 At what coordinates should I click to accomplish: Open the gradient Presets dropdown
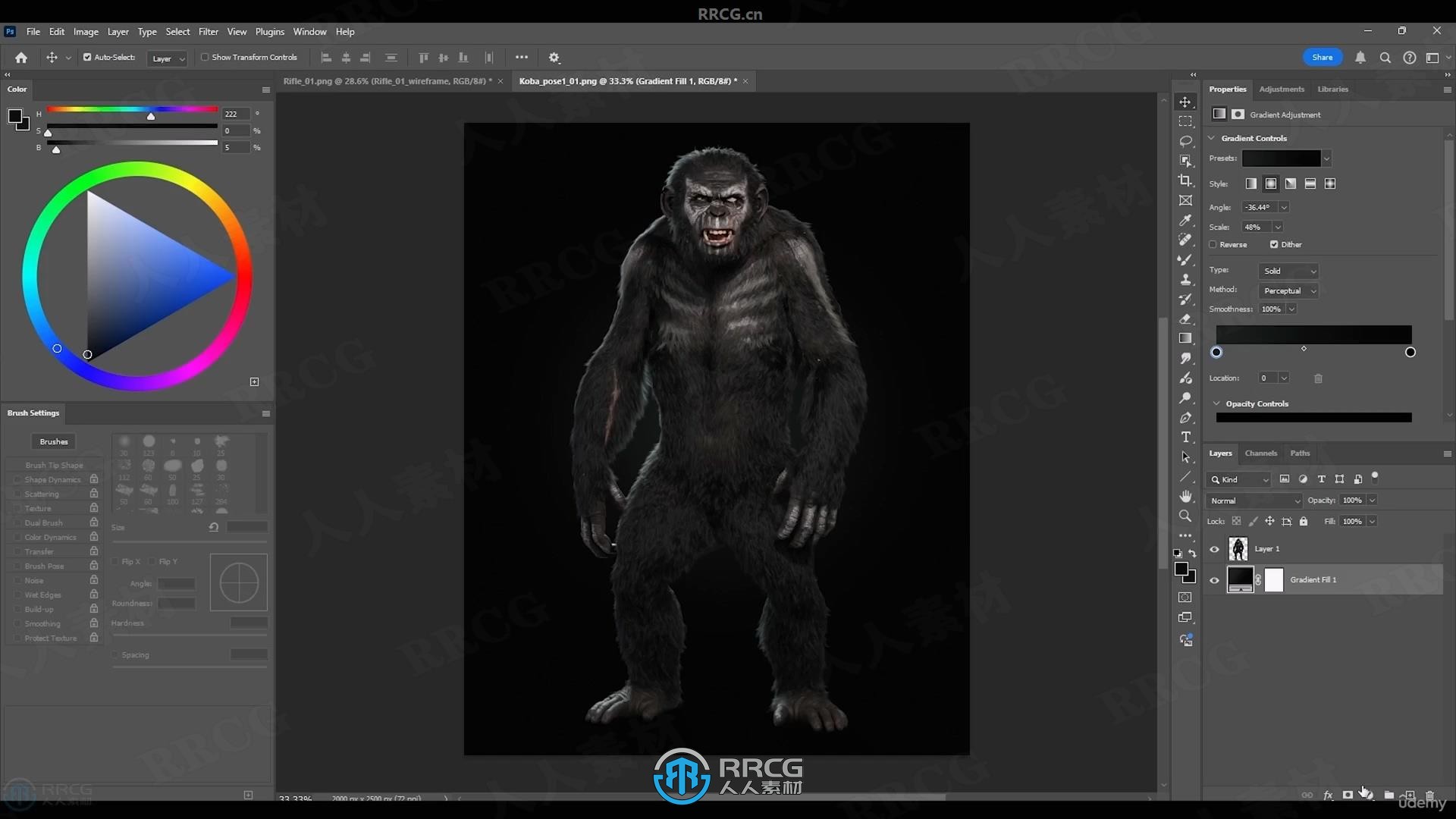(x=1326, y=158)
